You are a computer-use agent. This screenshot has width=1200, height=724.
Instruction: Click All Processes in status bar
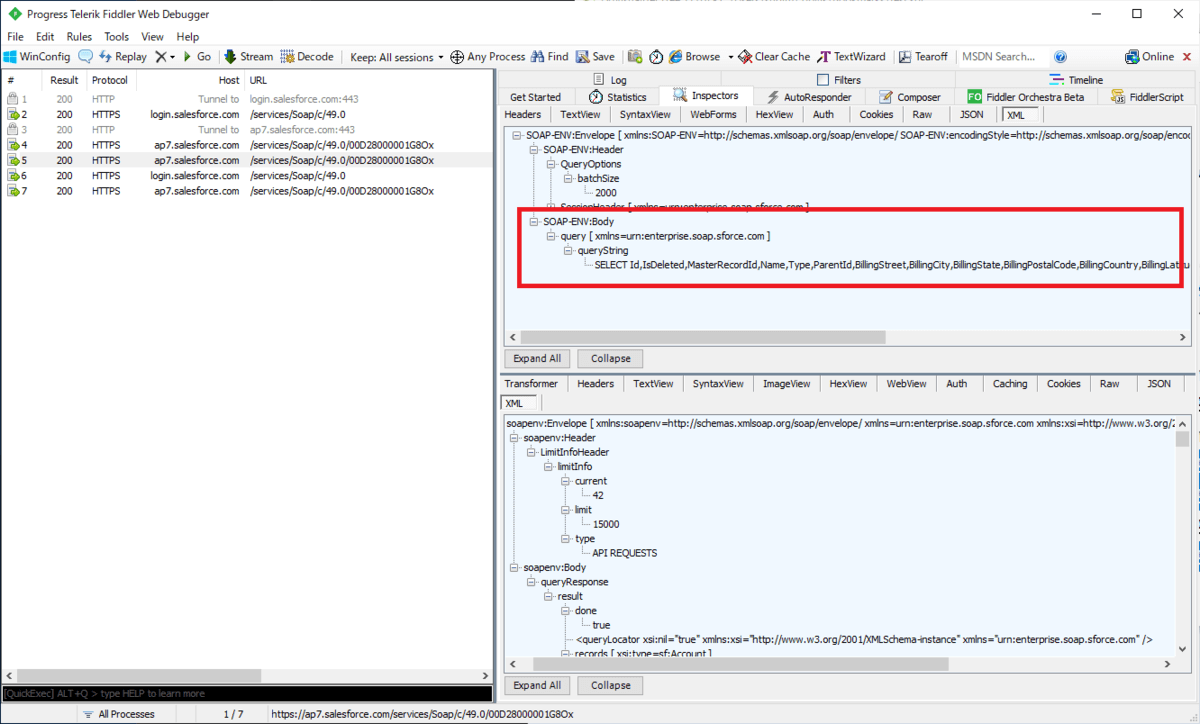click(118, 714)
